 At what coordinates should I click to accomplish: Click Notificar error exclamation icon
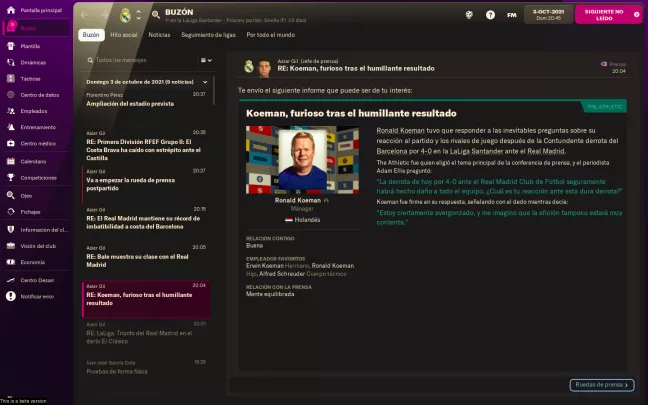[x=11, y=296]
